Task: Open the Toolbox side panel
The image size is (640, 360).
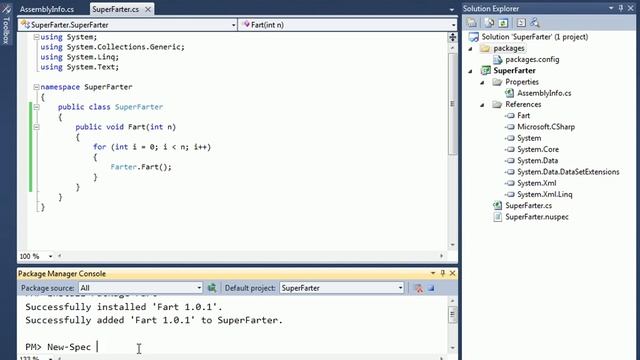Action: pyautogui.click(x=6, y=25)
